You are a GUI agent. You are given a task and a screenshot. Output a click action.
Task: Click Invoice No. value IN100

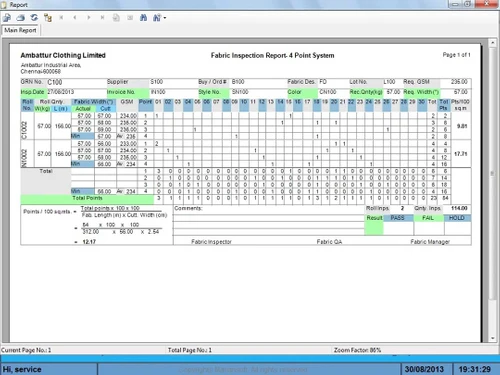click(158, 92)
